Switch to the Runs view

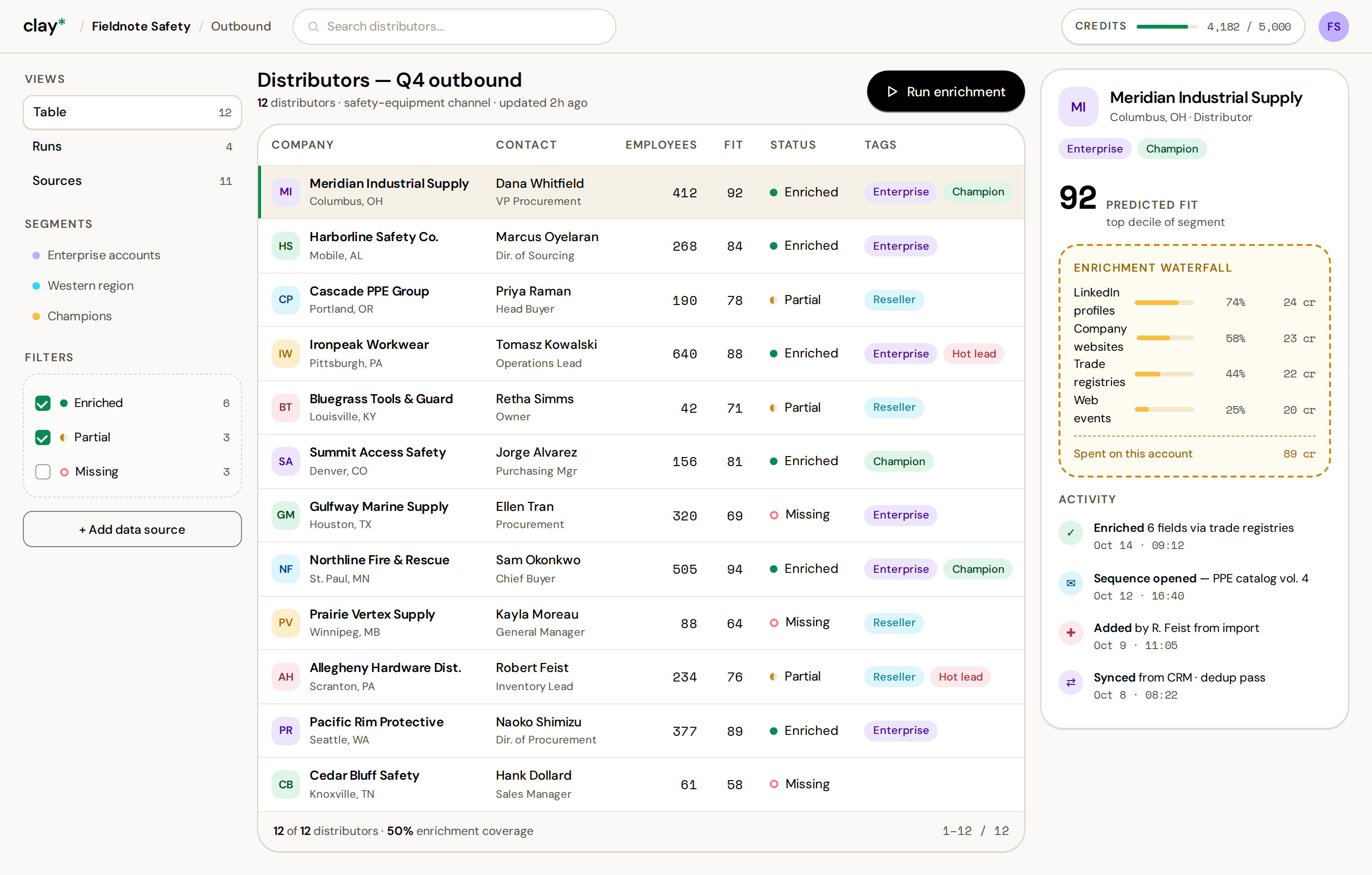pos(132,146)
